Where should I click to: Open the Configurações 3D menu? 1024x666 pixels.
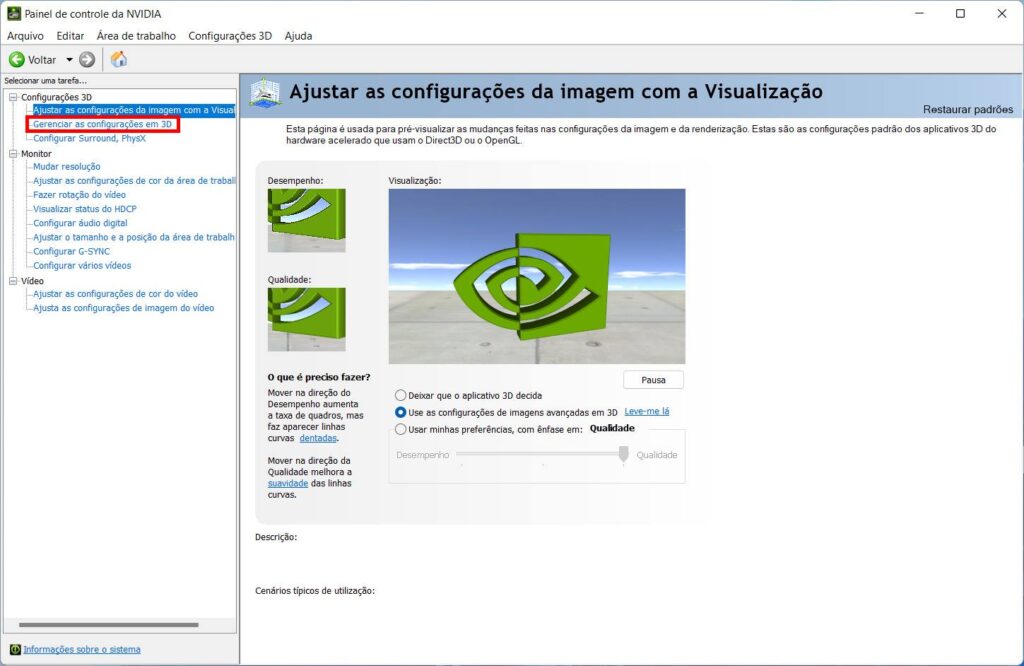pos(230,36)
